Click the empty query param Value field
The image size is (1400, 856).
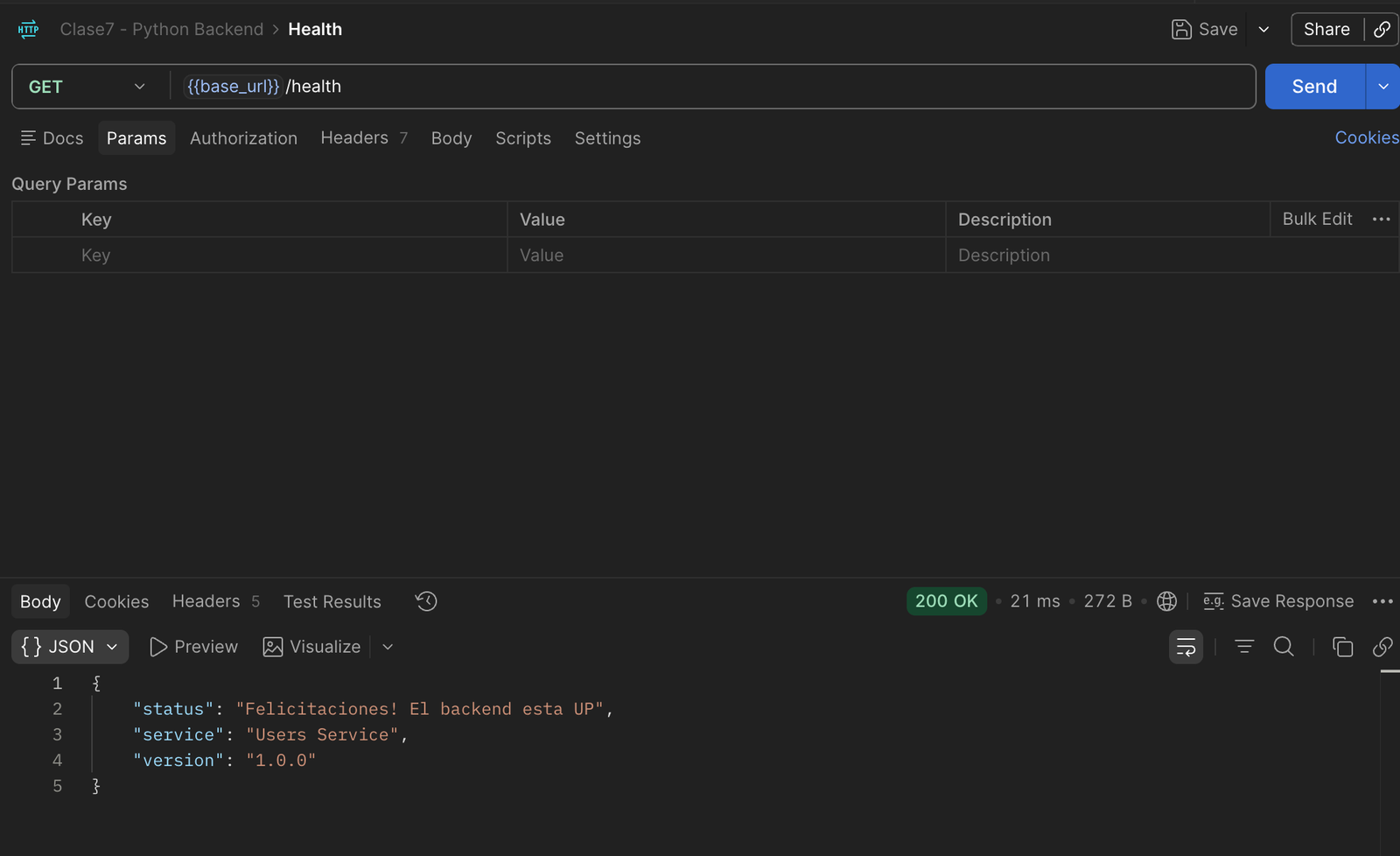(x=726, y=255)
